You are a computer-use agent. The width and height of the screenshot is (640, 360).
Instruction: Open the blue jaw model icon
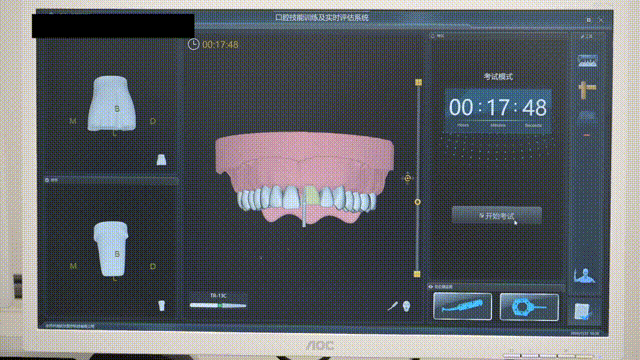point(587,61)
